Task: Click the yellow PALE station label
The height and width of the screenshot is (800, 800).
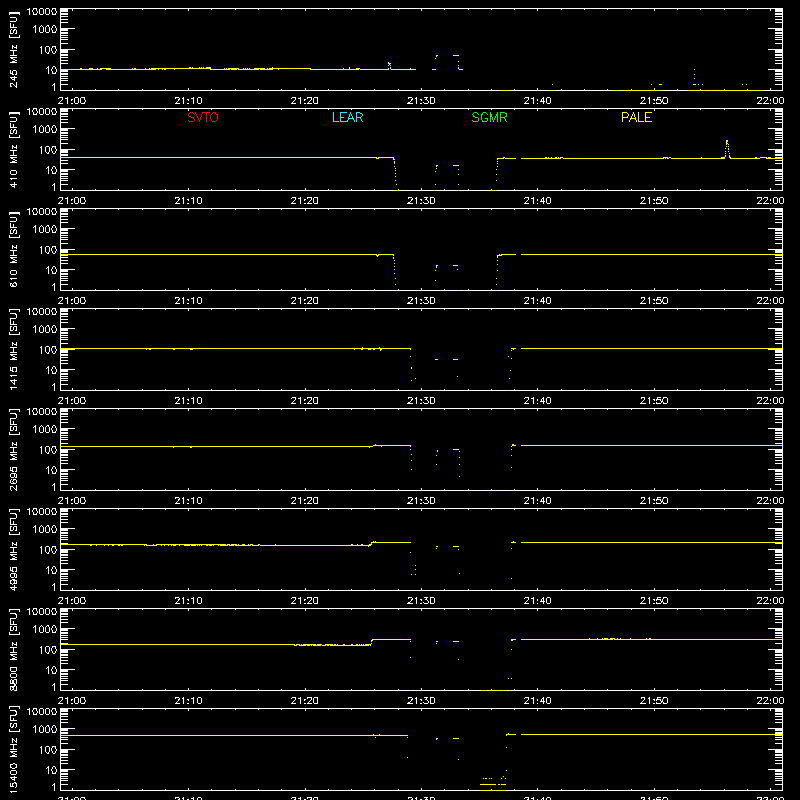Action: click(x=636, y=117)
